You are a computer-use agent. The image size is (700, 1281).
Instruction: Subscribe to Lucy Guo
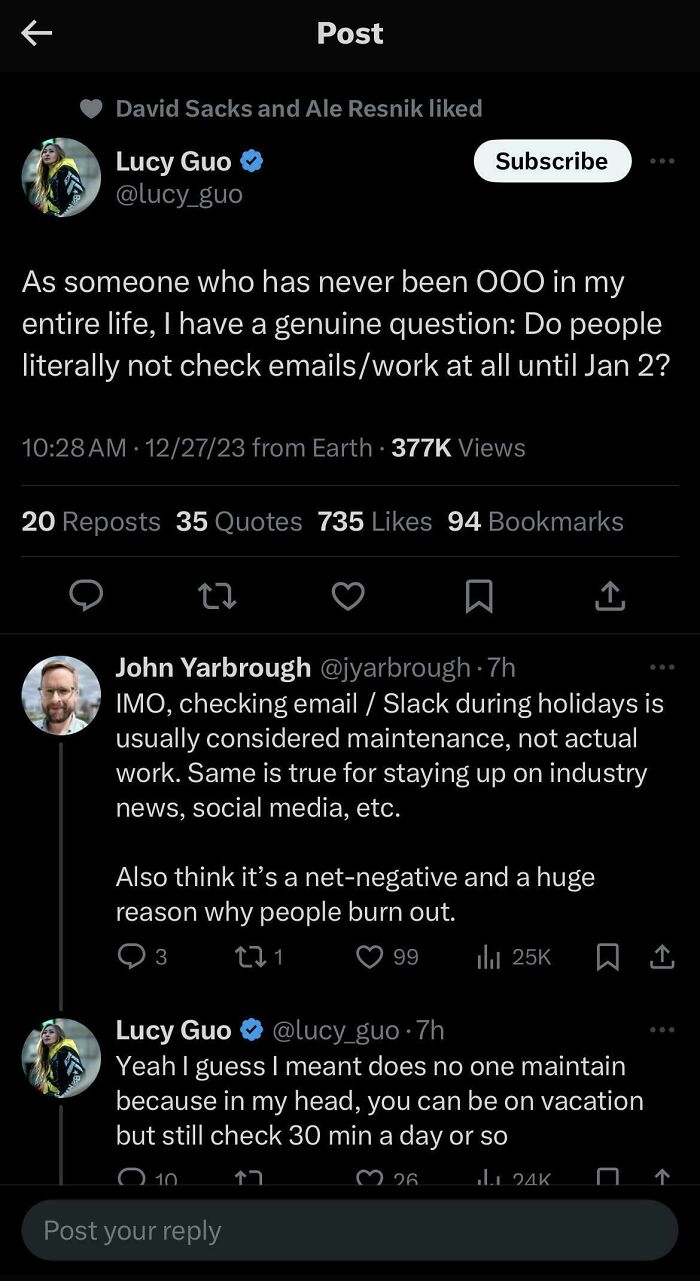[x=552, y=161]
